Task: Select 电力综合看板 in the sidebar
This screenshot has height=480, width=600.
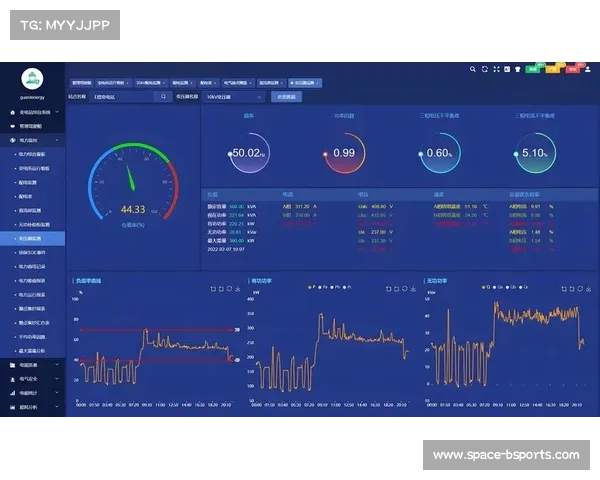Action: click(x=36, y=155)
